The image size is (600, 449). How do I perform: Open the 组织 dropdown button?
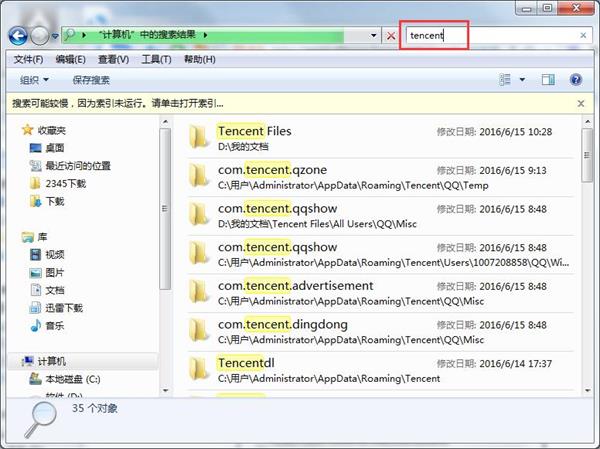coord(34,80)
